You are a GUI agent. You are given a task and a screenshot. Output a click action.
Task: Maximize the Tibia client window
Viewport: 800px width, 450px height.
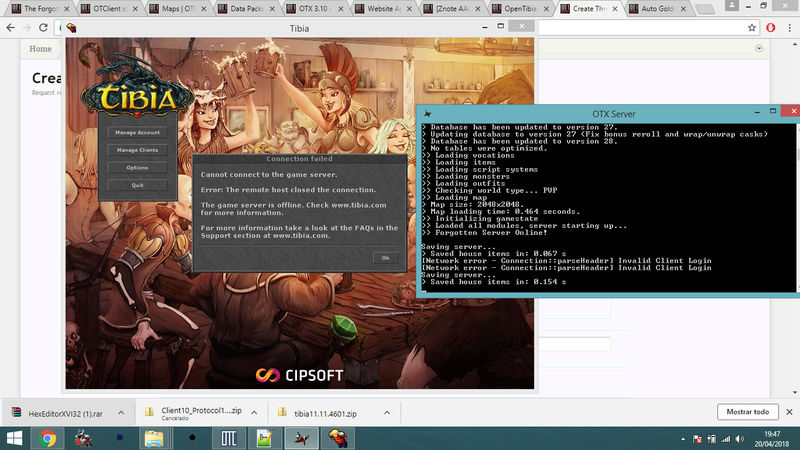501,26
